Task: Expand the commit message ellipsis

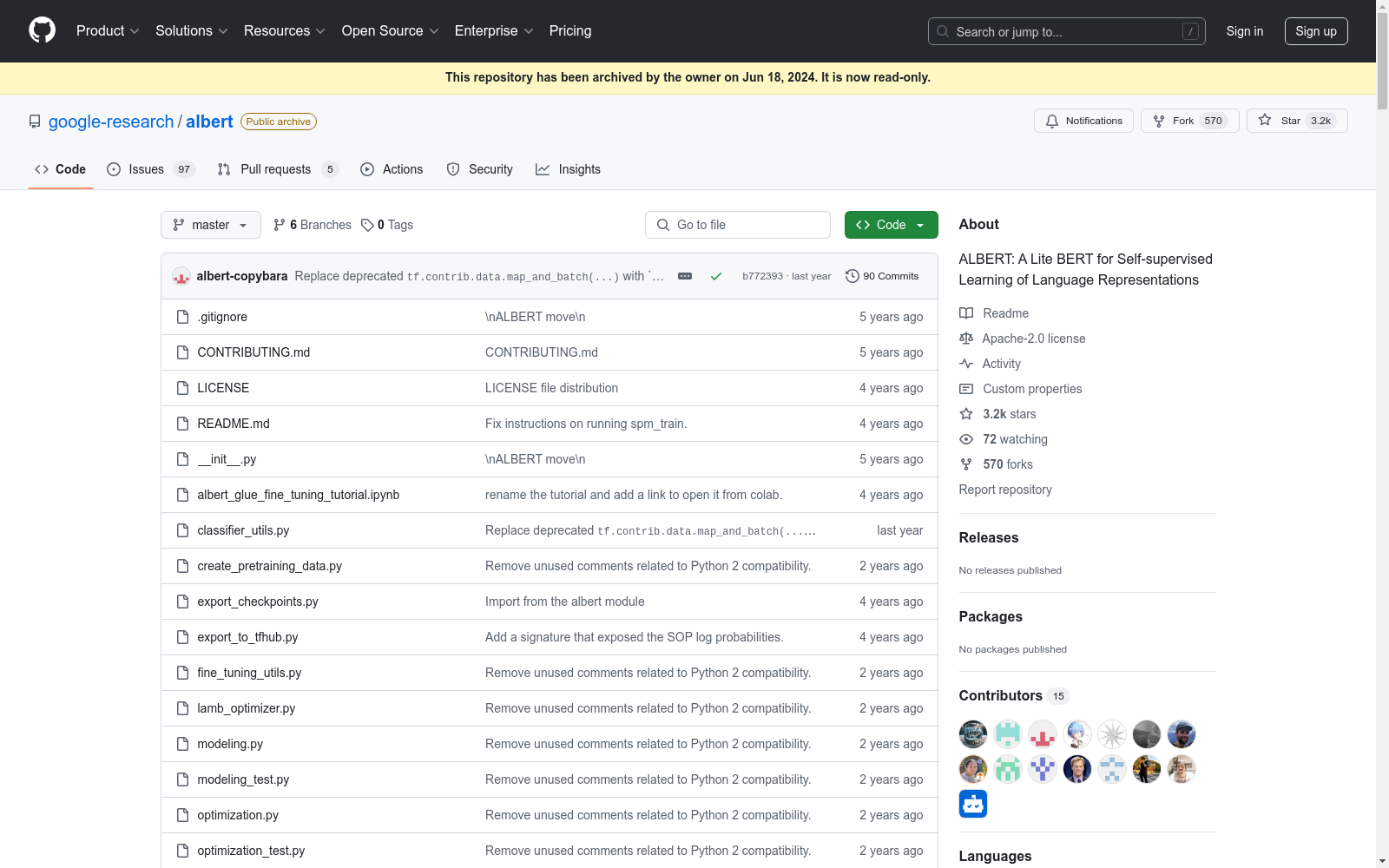Action: click(x=685, y=276)
